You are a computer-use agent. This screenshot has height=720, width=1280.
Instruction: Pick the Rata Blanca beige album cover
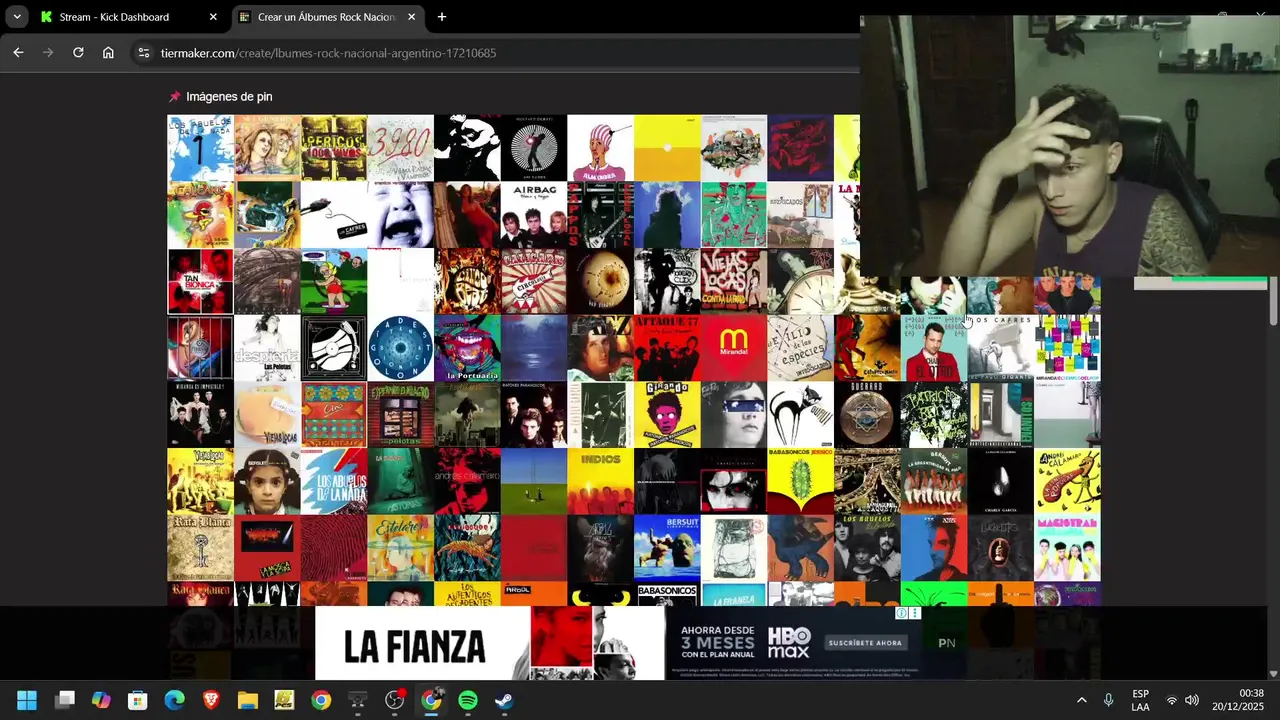point(200,548)
